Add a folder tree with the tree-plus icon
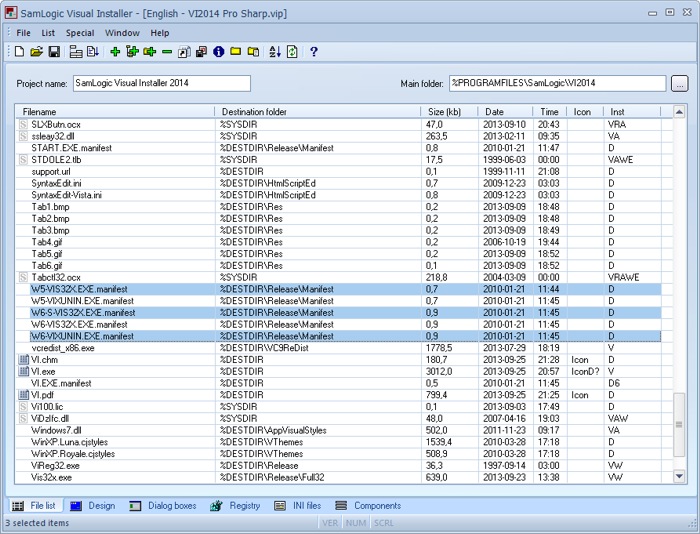The height and width of the screenshot is (534, 700). 132,52
